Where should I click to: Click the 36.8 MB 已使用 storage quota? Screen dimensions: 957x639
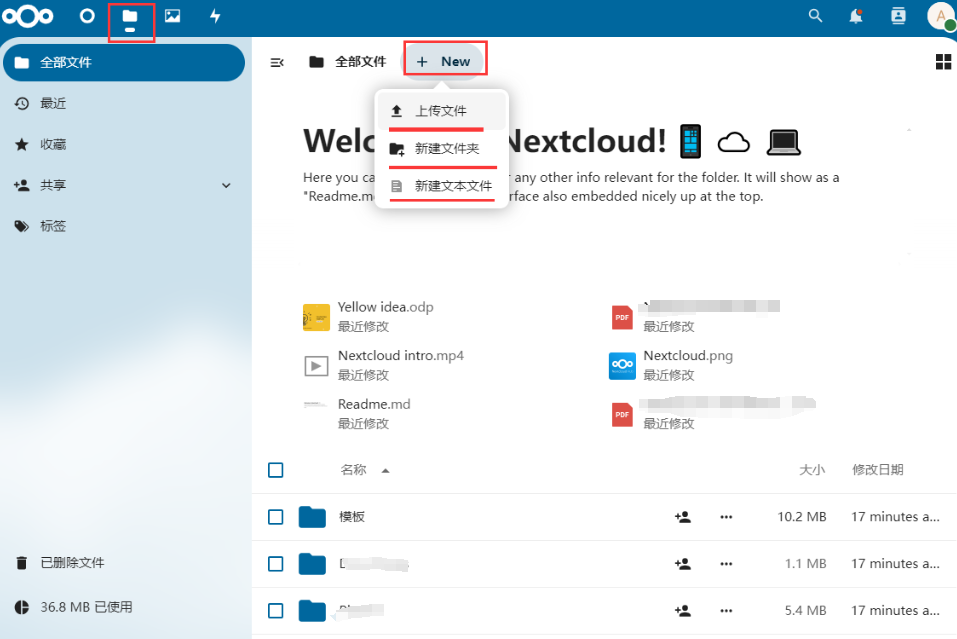(x=124, y=607)
